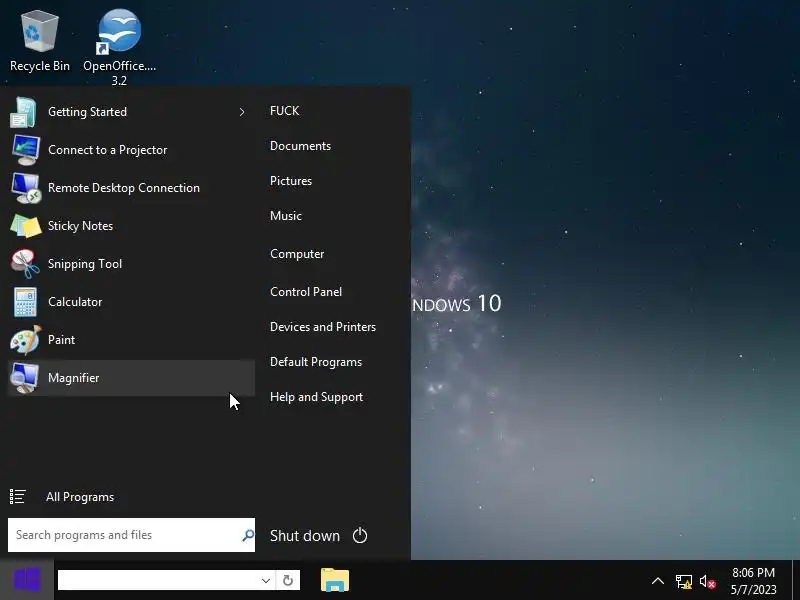Click the Getting Started icon
The width and height of the screenshot is (800, 600).
(23, 112)
